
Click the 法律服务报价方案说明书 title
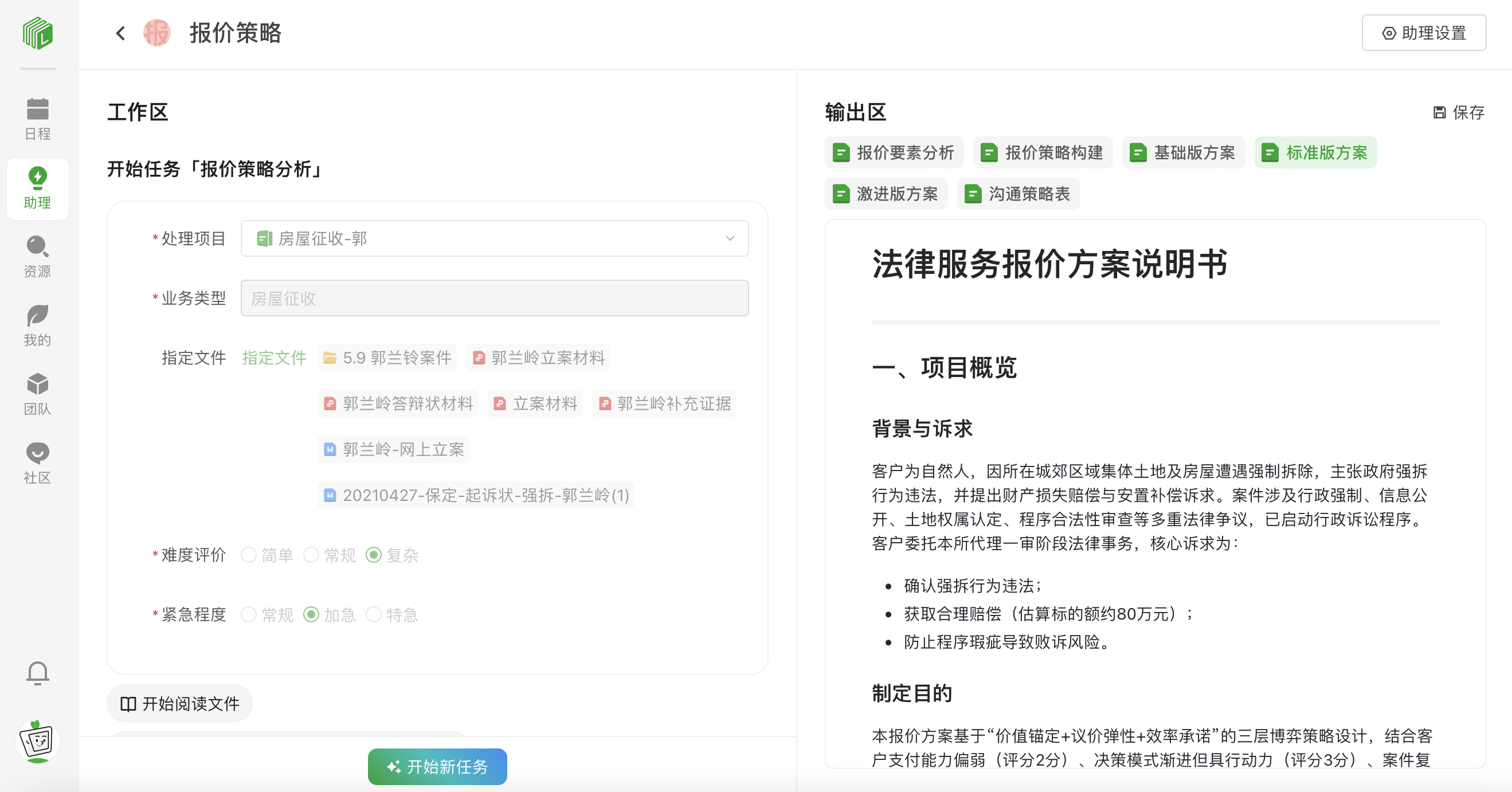point(1049,264)
